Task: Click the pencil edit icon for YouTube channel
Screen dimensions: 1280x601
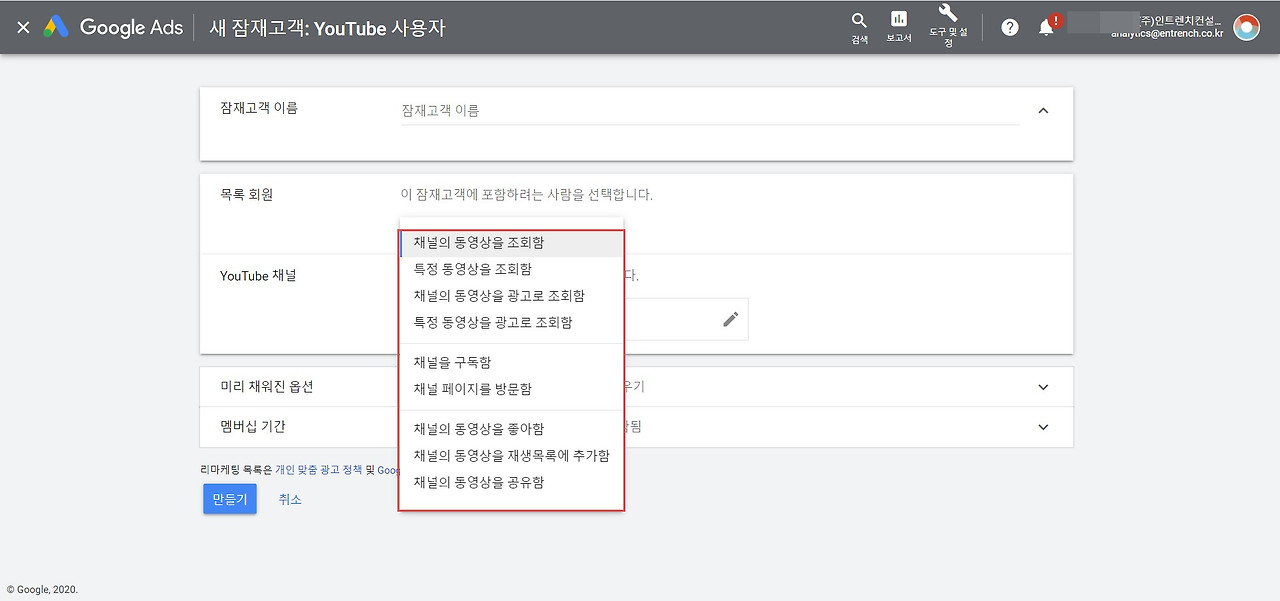Action: (x=731, y=319)
